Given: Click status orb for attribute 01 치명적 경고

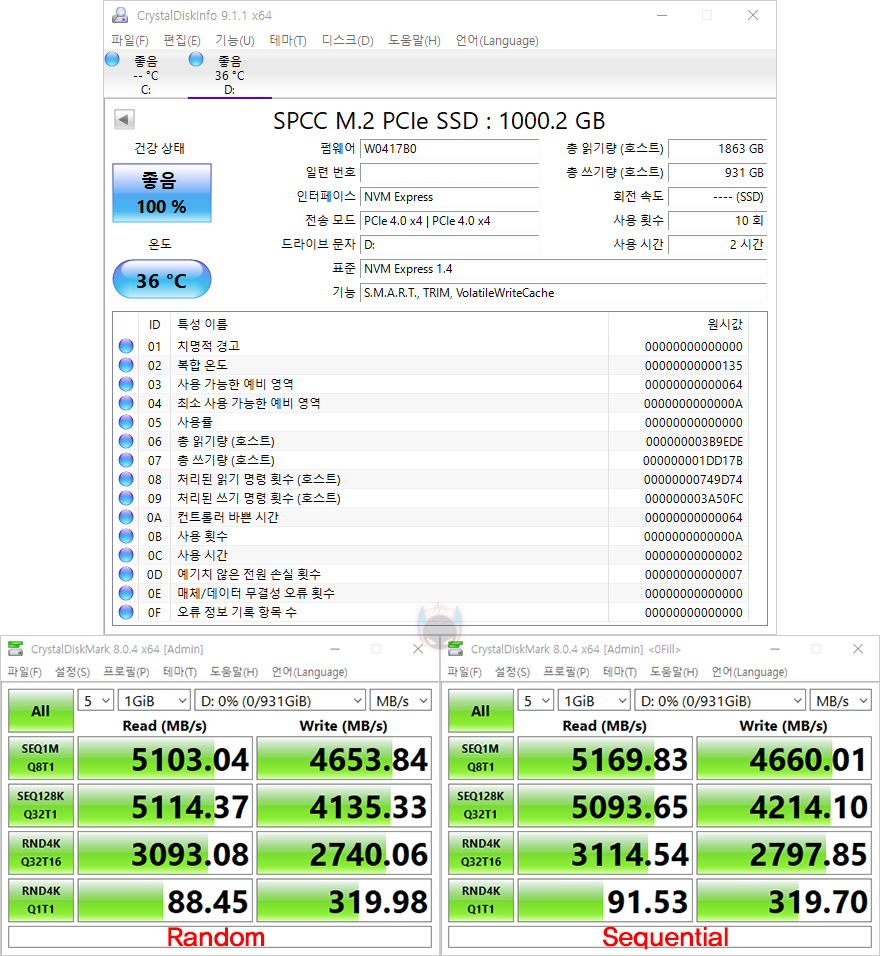Looking at the screenshot, I should 126,346.
